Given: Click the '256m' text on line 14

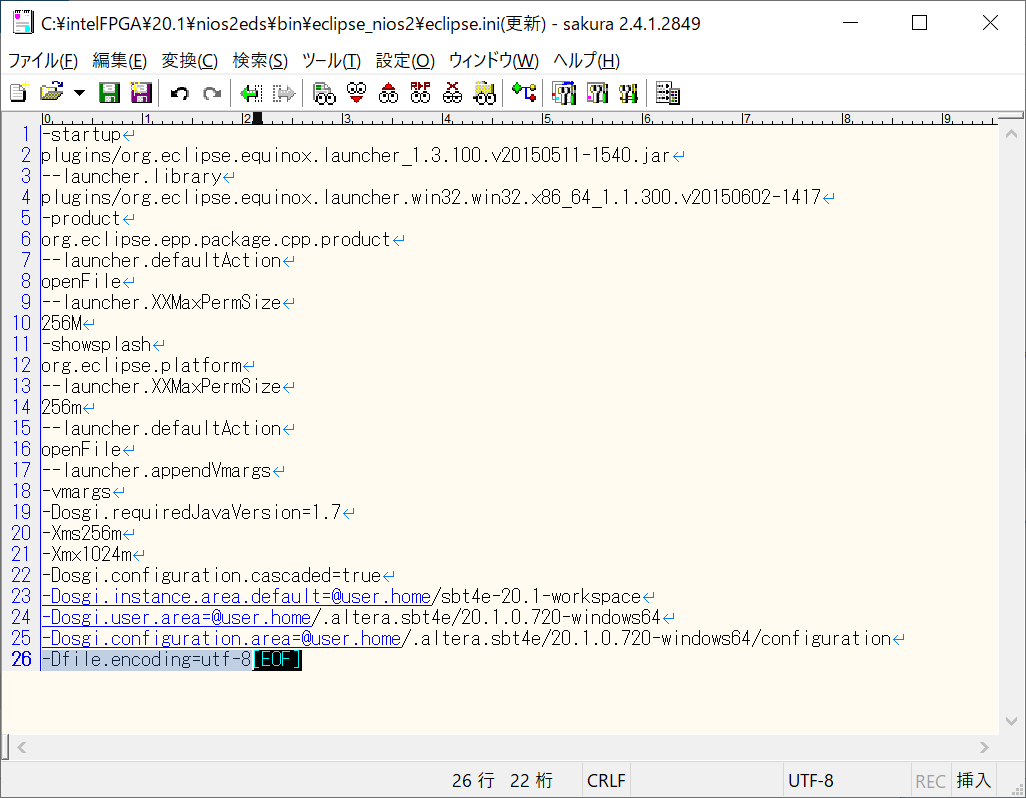Looking at the screenshot, I should click(x=62, y=407).
